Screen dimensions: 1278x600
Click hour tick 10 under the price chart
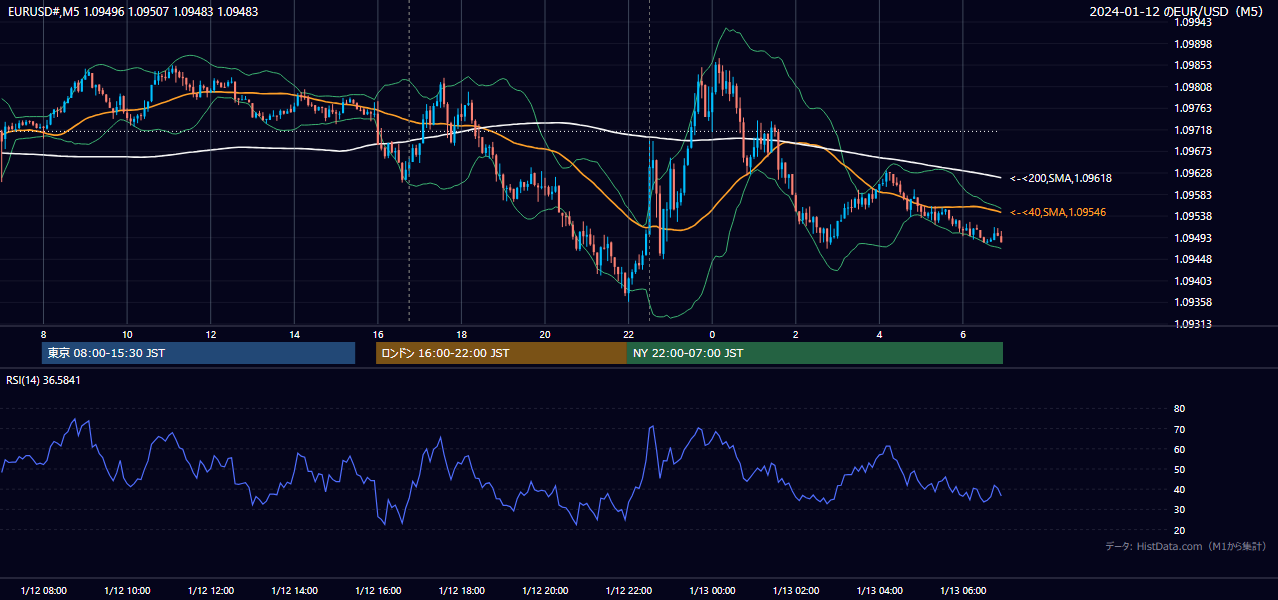point(127,334)
